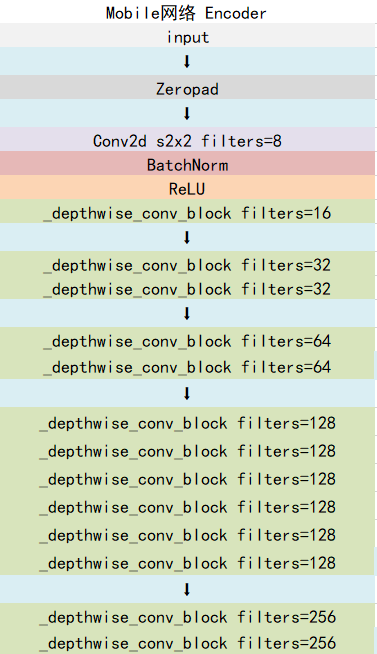377x654 pixels.
Task: Click the arrow below the input cell
Action: (x=187, y=62)
